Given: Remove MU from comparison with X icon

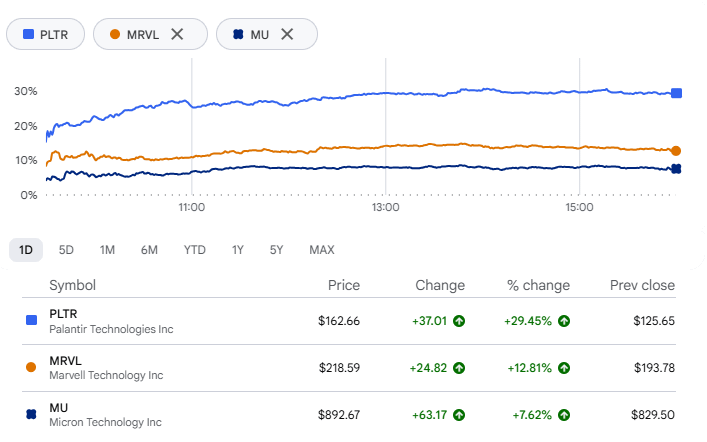Looking at the screenshot, I should point(287,34).
